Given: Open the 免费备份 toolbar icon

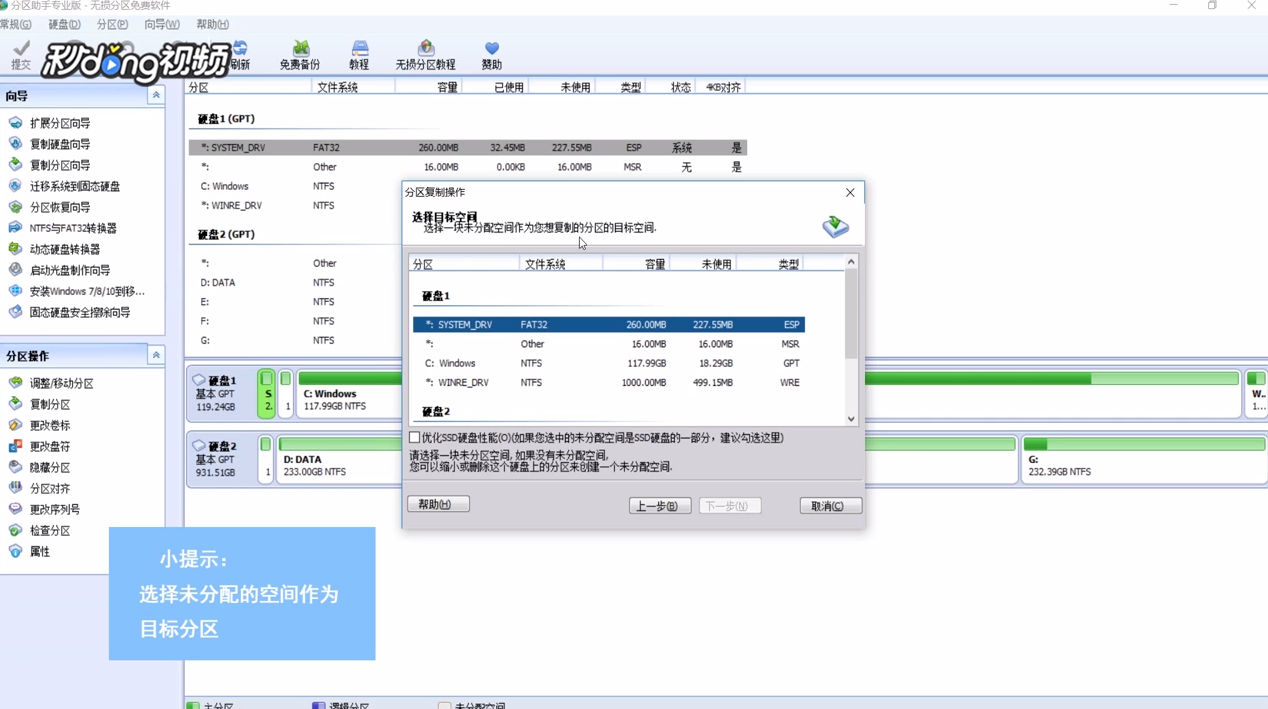Looking at the screenshot, I should (300, 55).
